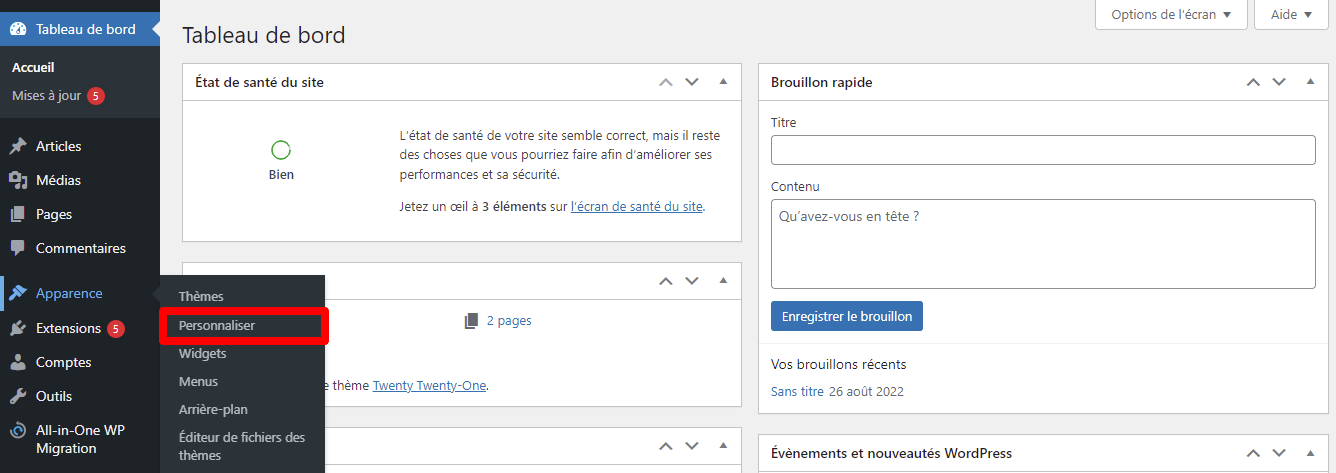Open the 2 pages link
This screenshot has width=1336, height=473.
tap(509, 321)
